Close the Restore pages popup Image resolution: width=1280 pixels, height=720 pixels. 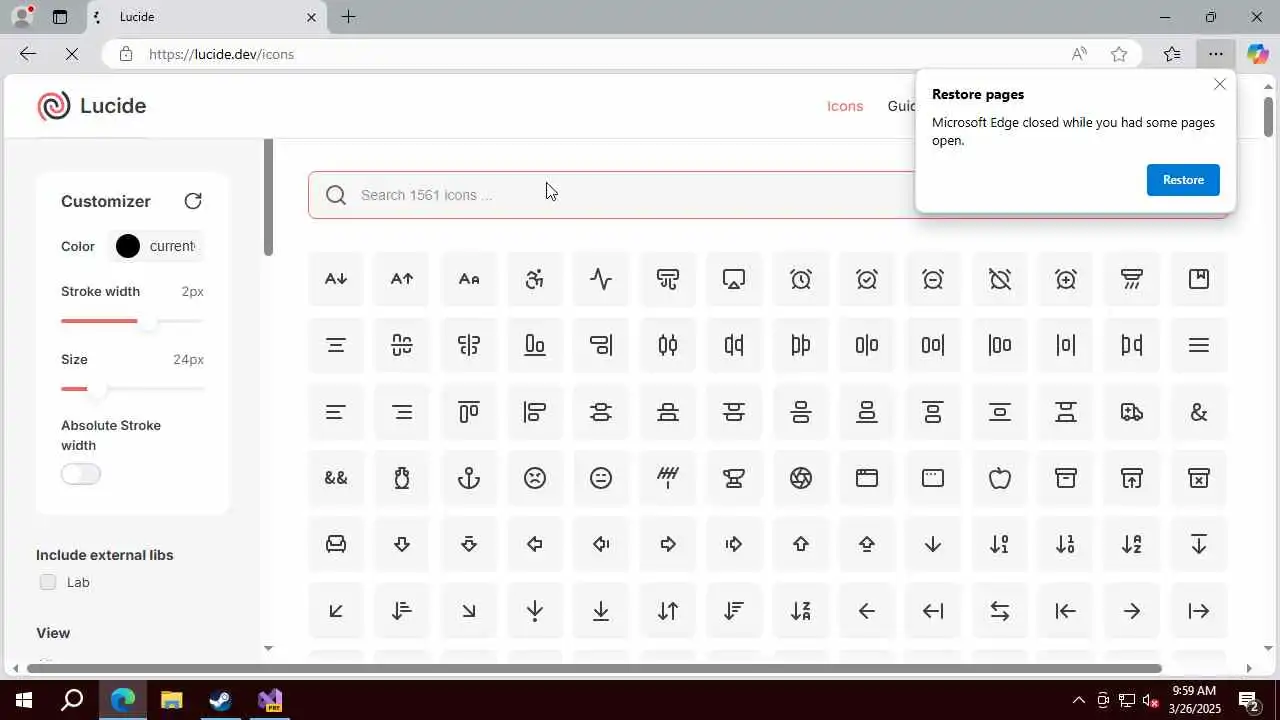[x=1220, y=85]
